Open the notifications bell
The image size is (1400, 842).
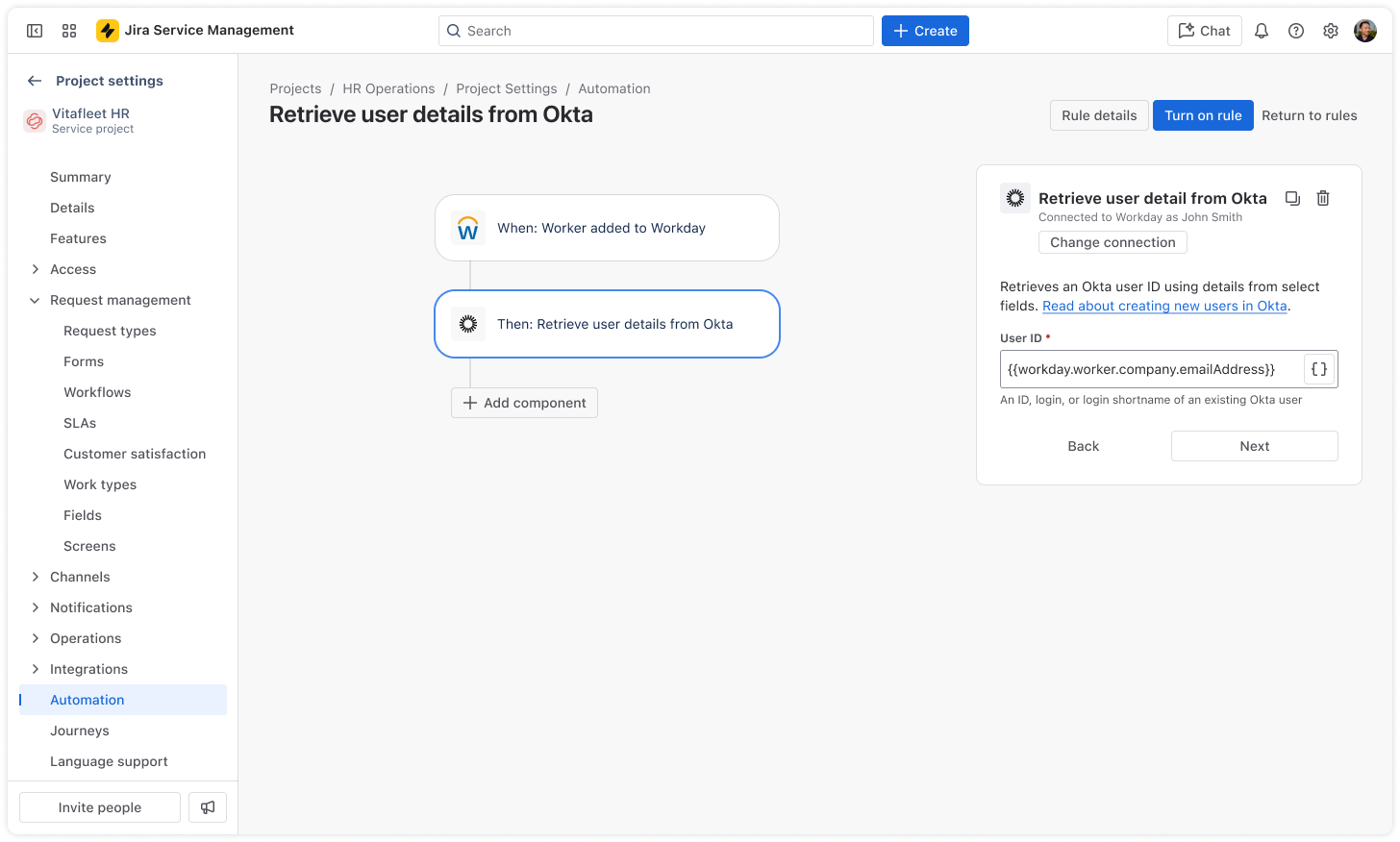click(1262, 31)
